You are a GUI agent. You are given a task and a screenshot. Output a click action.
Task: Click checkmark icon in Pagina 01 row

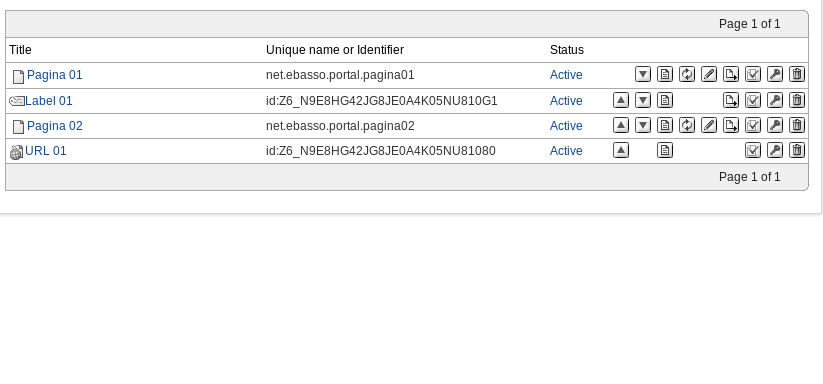(753, 74)
